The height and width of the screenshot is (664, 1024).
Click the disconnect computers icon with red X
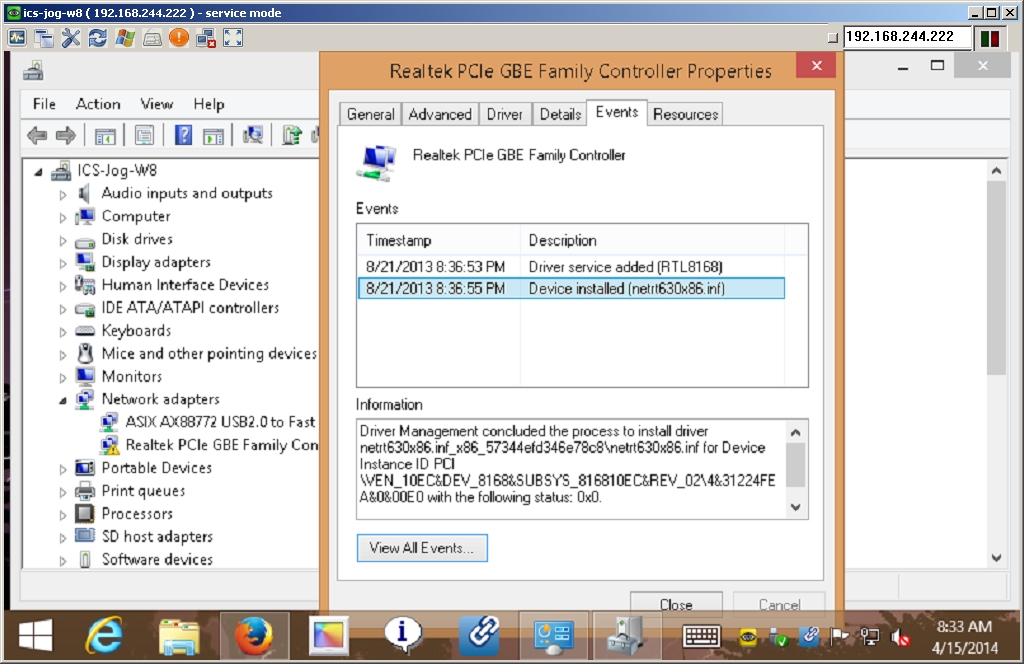pyautogui.click(x=206, y=38)
